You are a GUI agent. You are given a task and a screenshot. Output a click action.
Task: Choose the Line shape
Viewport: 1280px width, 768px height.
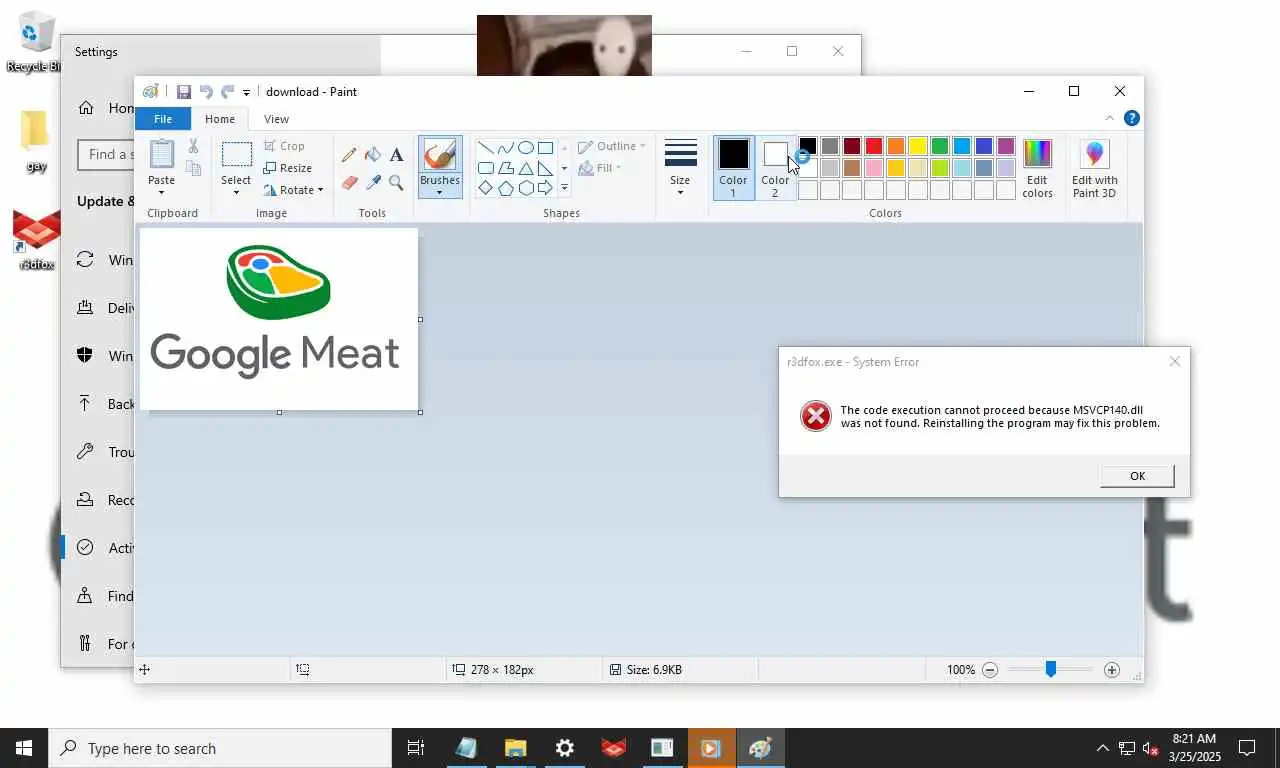tap(485, 147)
